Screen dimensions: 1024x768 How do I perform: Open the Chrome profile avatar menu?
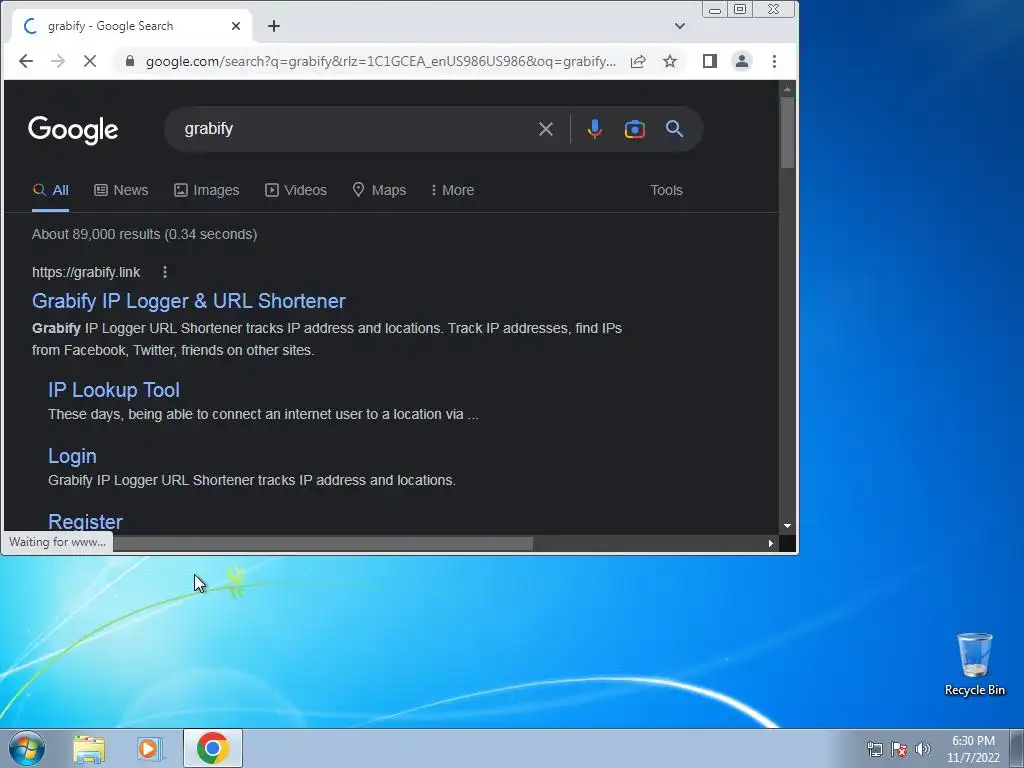(x=742, y=61)
